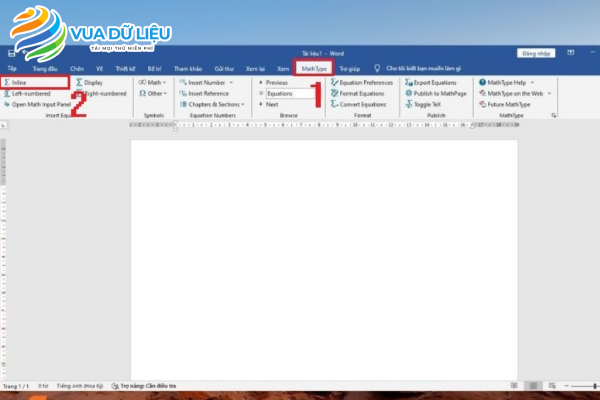Expand the Chapters & Sections dropdown

(x=213, y=104)
